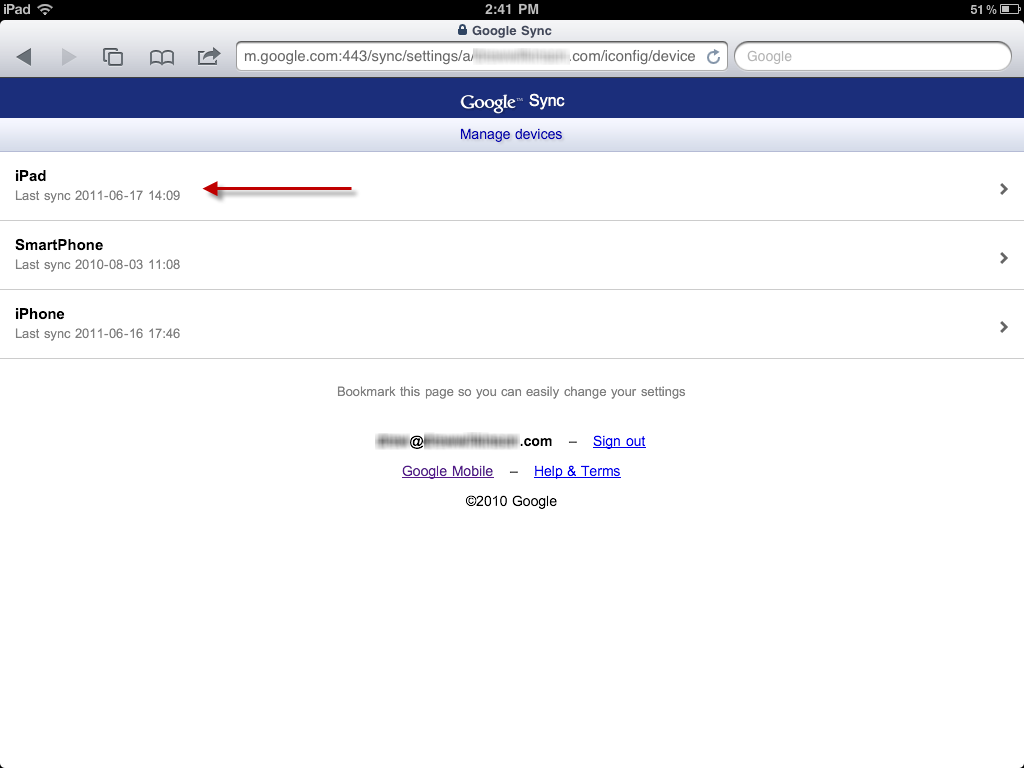Open the bookmarks book icon
Image resolution: width=1024 pixels, height=768 pixels.
pyautogui.click(x=161, y=57)
